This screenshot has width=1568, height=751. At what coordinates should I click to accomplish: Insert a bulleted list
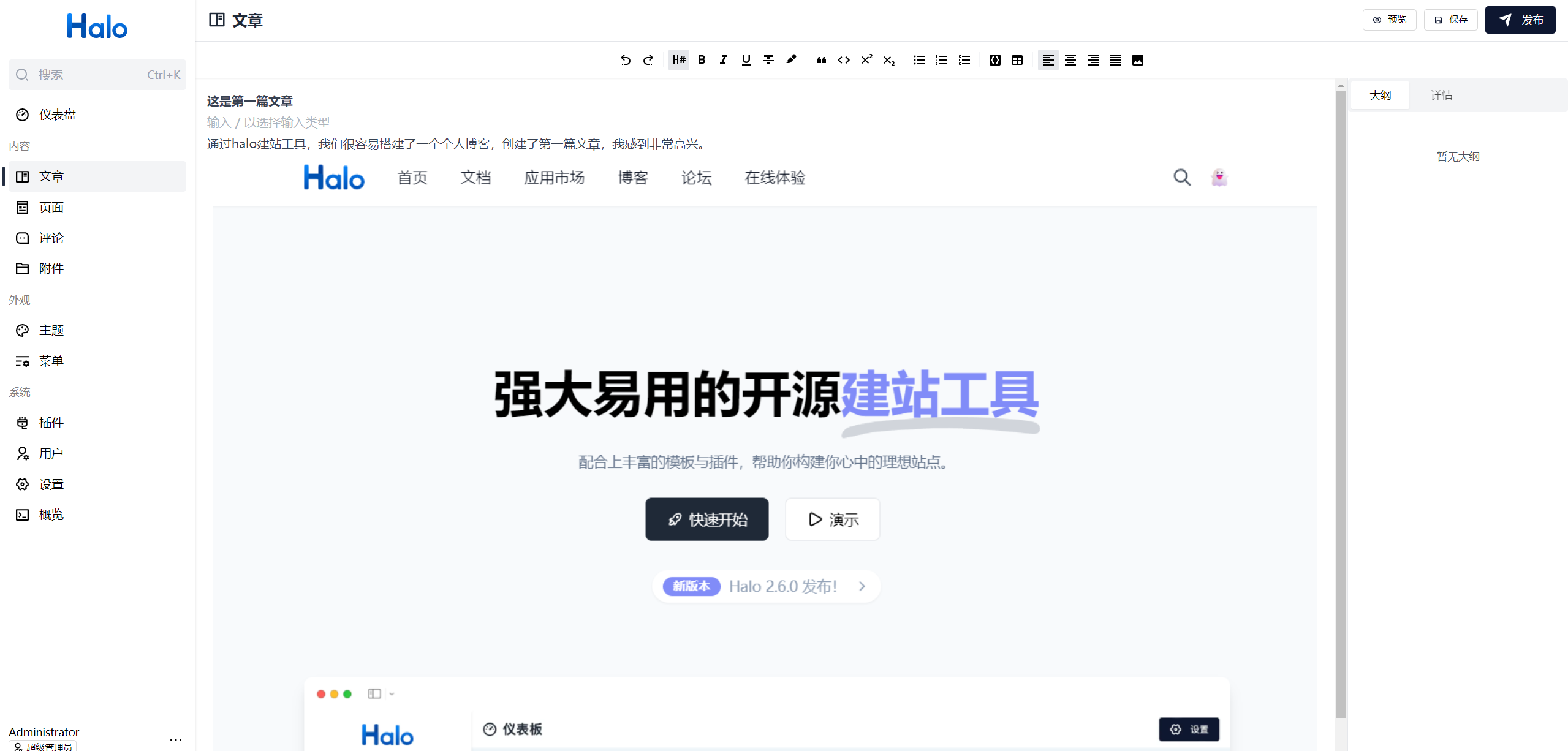click(919, 60)
